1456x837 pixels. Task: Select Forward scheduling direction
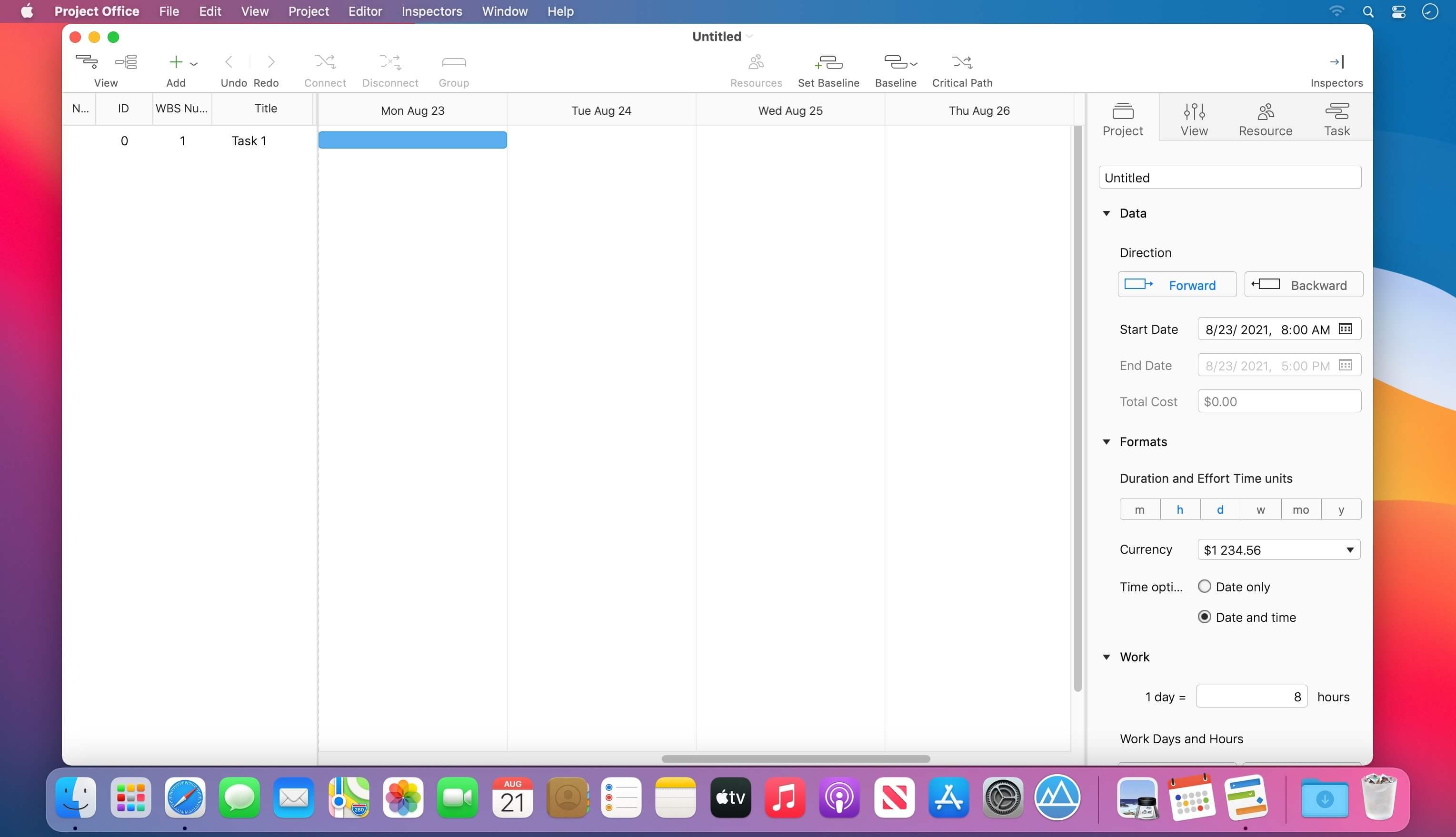point(1177,285)
